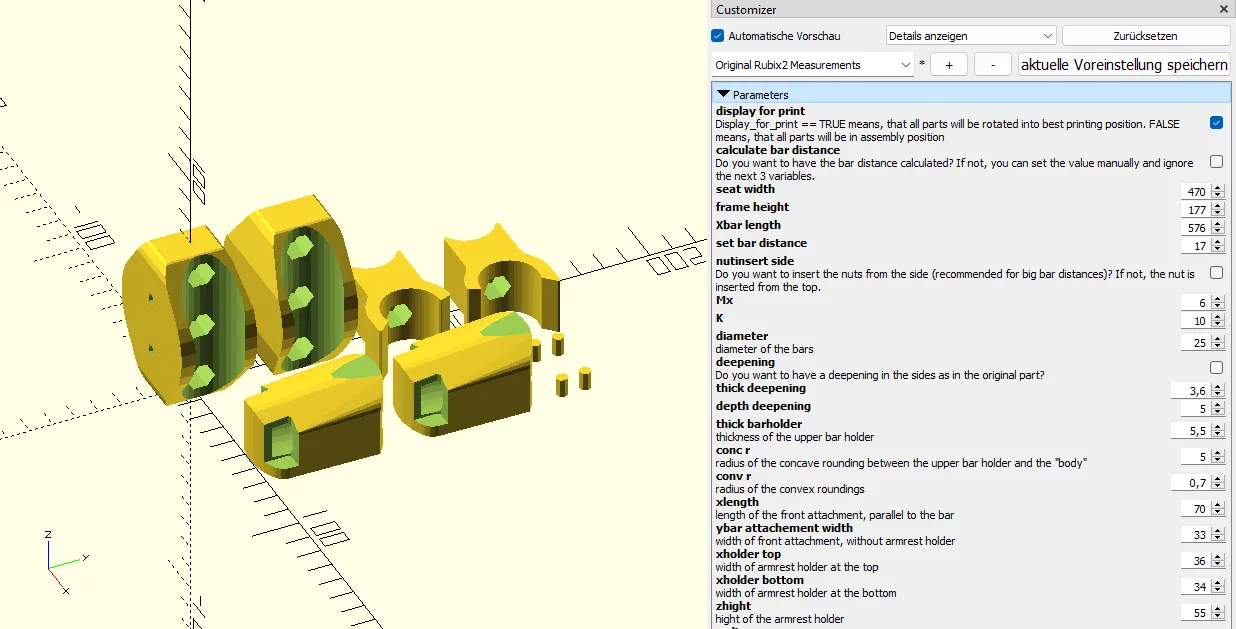Toggle Automatische Vorschau checkbox
Image resolution: width=1236 pixels, height=629 pixels.
pos(717,36)
